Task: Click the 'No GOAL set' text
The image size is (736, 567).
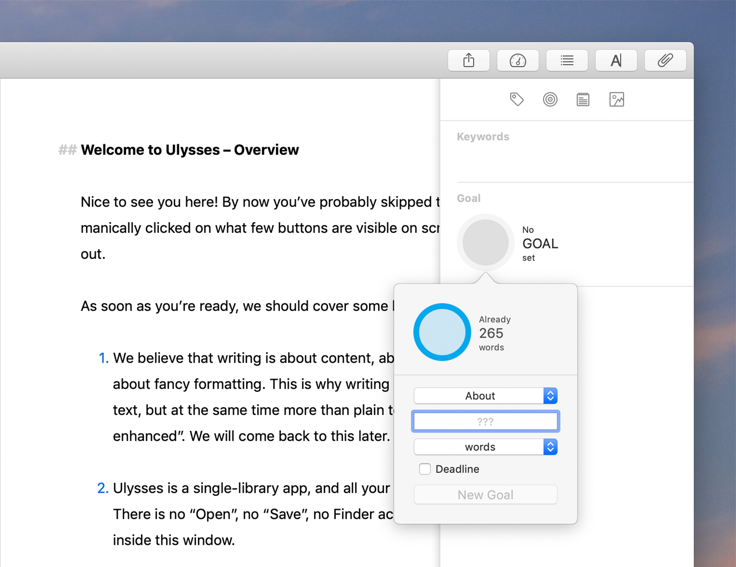Action: 540,244
